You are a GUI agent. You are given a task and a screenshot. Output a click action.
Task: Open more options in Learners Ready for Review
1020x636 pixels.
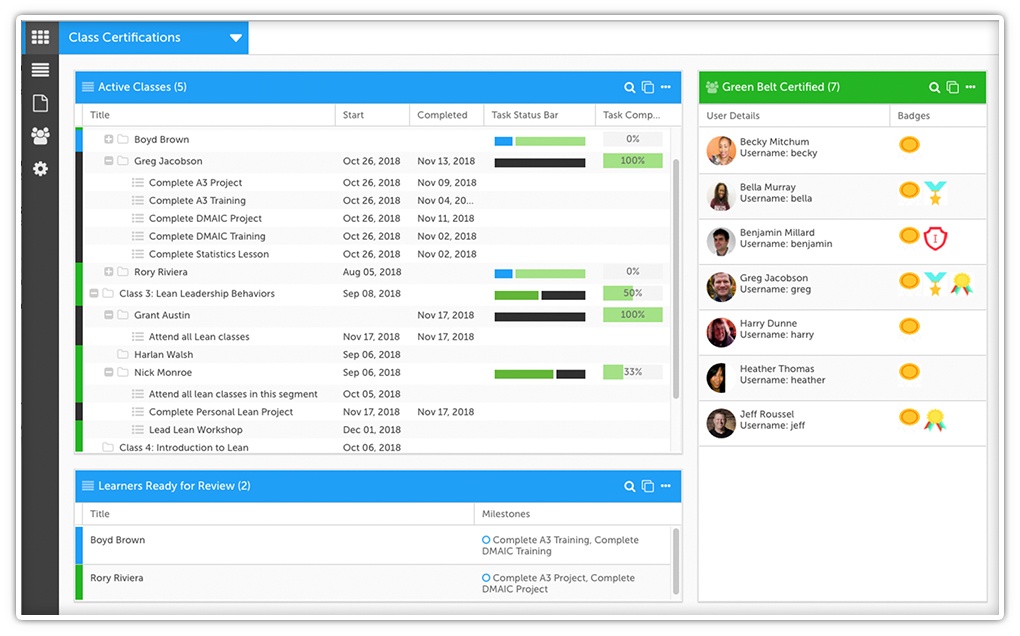click(x=666, y=486)
